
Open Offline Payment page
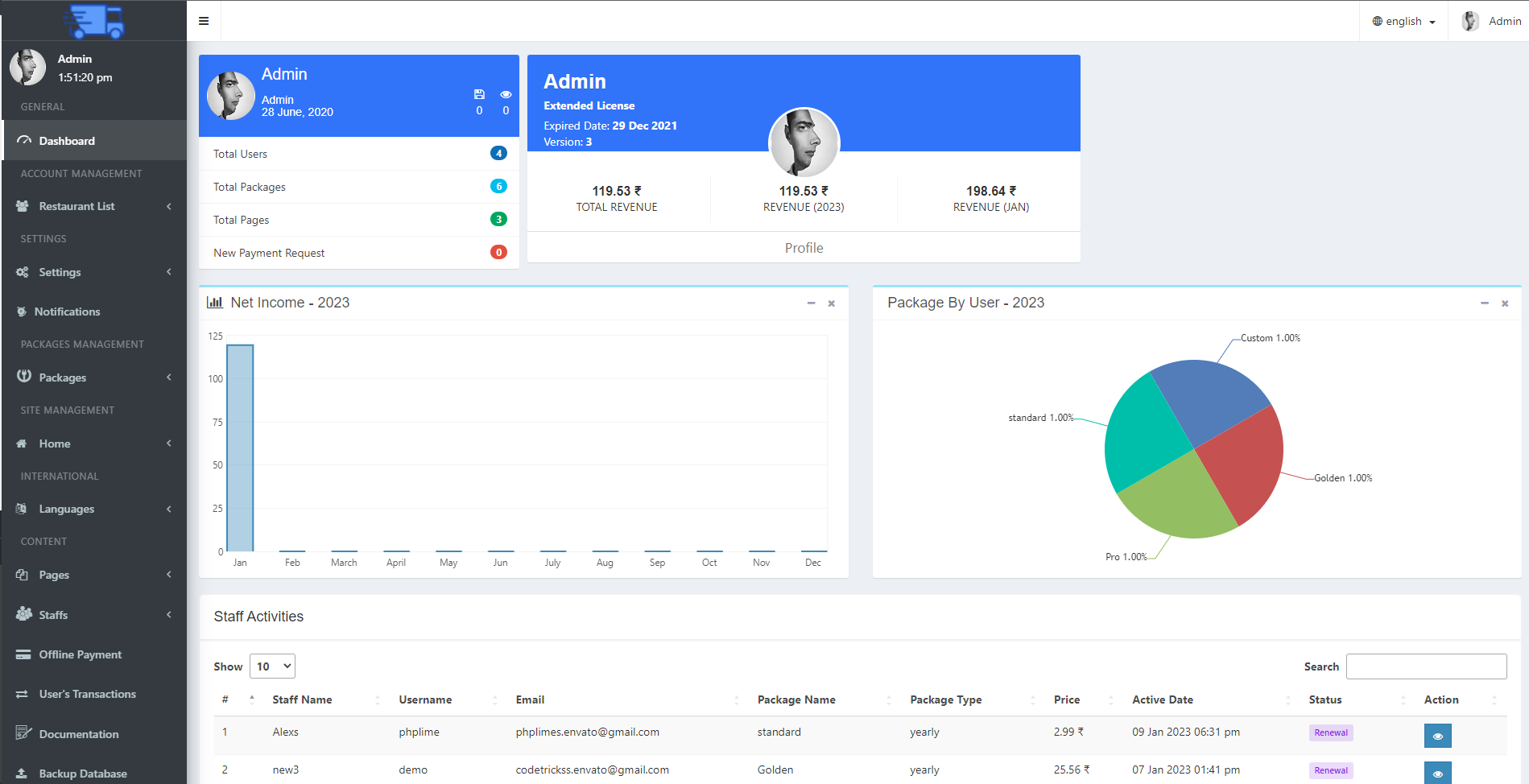point(80,654)
